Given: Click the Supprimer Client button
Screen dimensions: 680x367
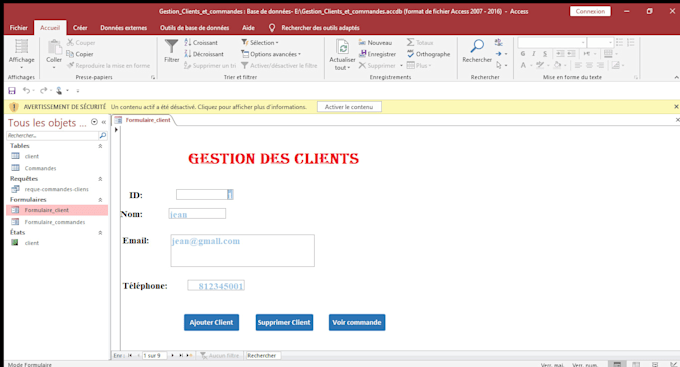Looking at the screenshot, I should click(x=284, y=322).
